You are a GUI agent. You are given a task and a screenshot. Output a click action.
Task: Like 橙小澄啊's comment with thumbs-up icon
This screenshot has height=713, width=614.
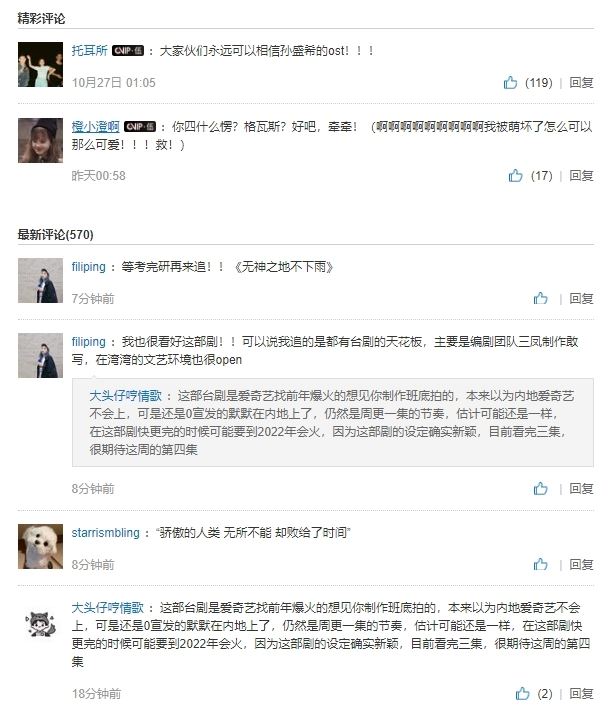(515, 176)
